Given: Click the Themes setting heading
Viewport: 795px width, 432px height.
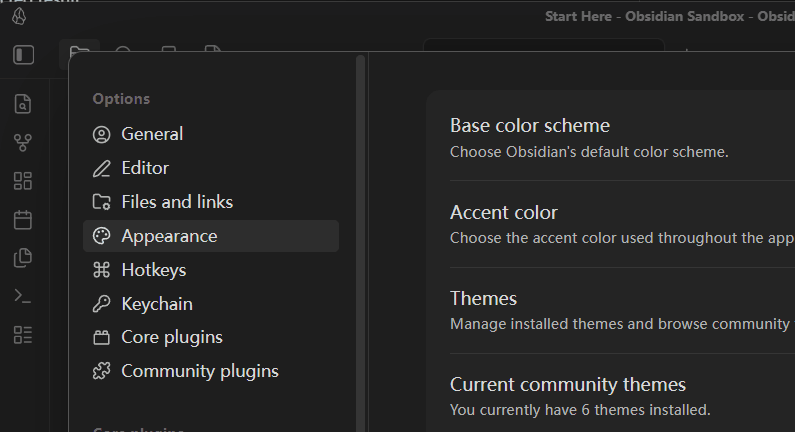Looking at the screenshot, I should click(483, 298).
